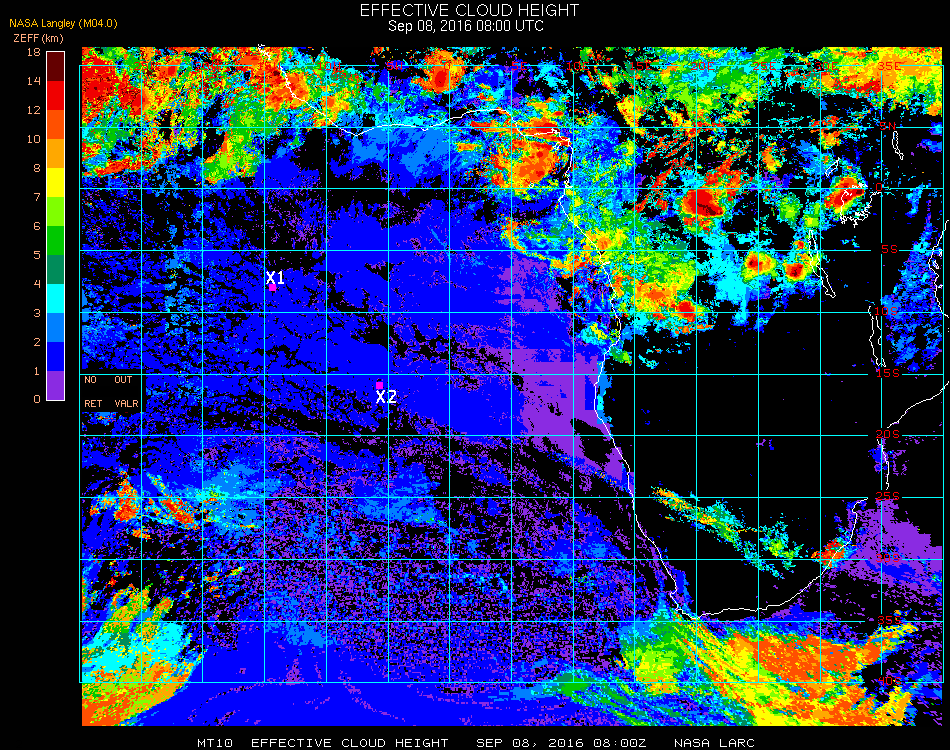Click the X1 magenta marker on the map
The image size is (950, 750).
coord(273,288)
